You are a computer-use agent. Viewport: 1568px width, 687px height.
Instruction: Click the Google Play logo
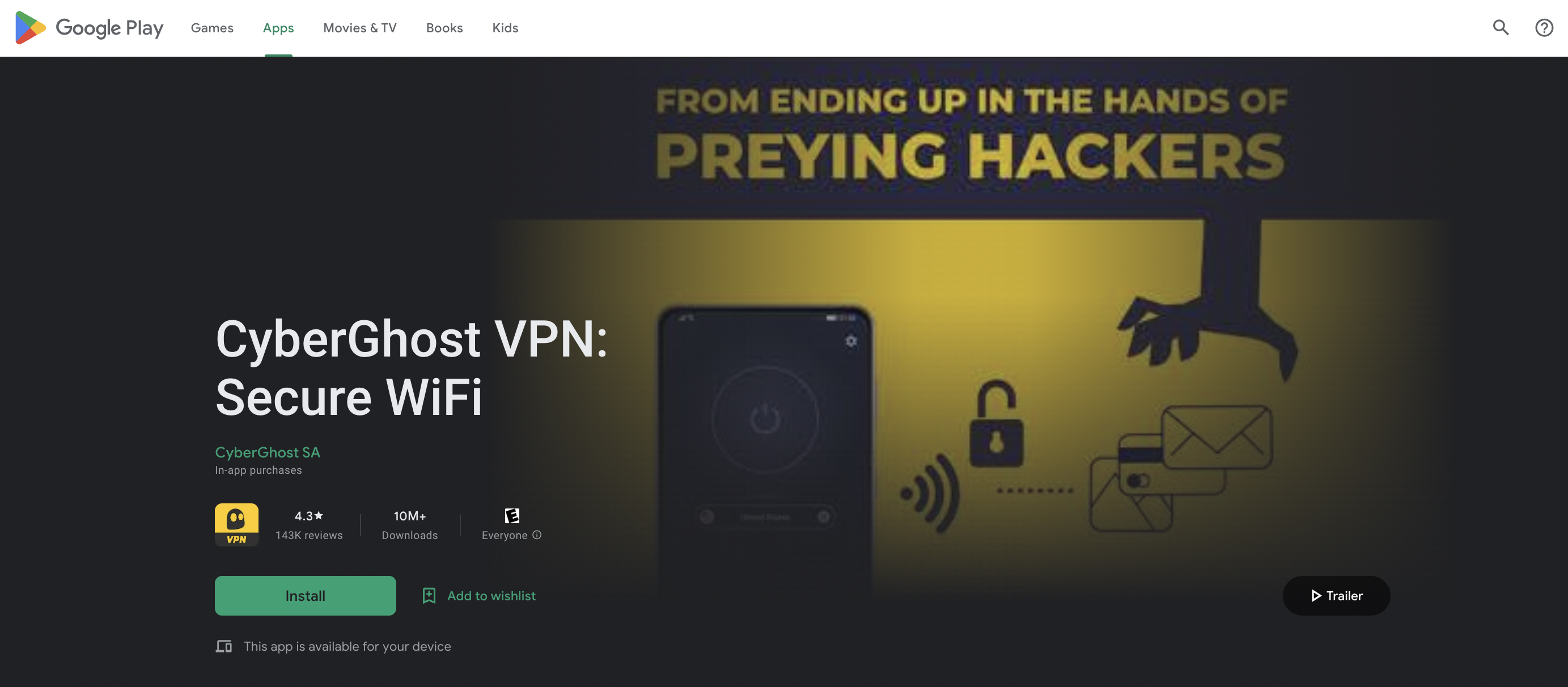pyautogui.click(x=90, y=28)
